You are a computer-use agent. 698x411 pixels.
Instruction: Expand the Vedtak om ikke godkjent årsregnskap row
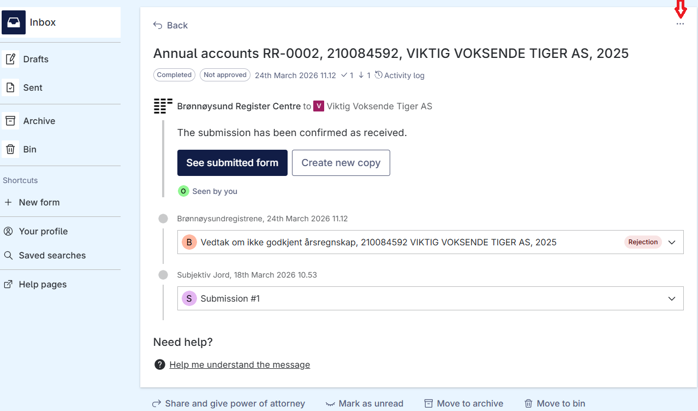pyautogui.click(x=430, y=242)
